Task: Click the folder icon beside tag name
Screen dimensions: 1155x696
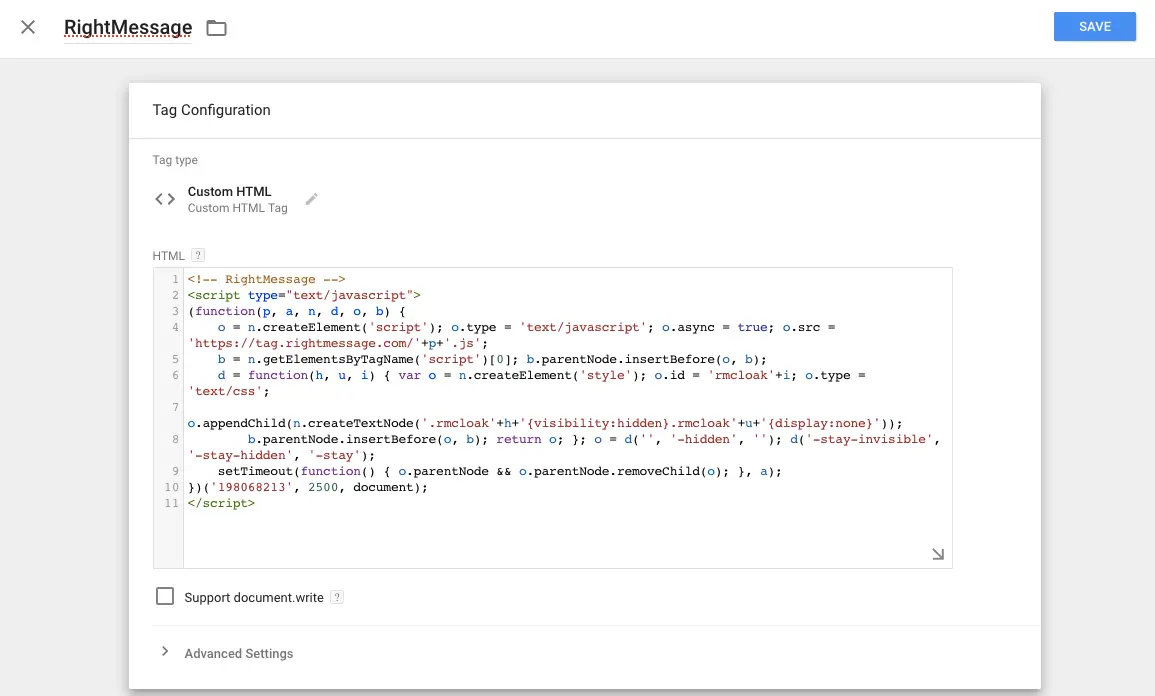Action: [216, 28]
